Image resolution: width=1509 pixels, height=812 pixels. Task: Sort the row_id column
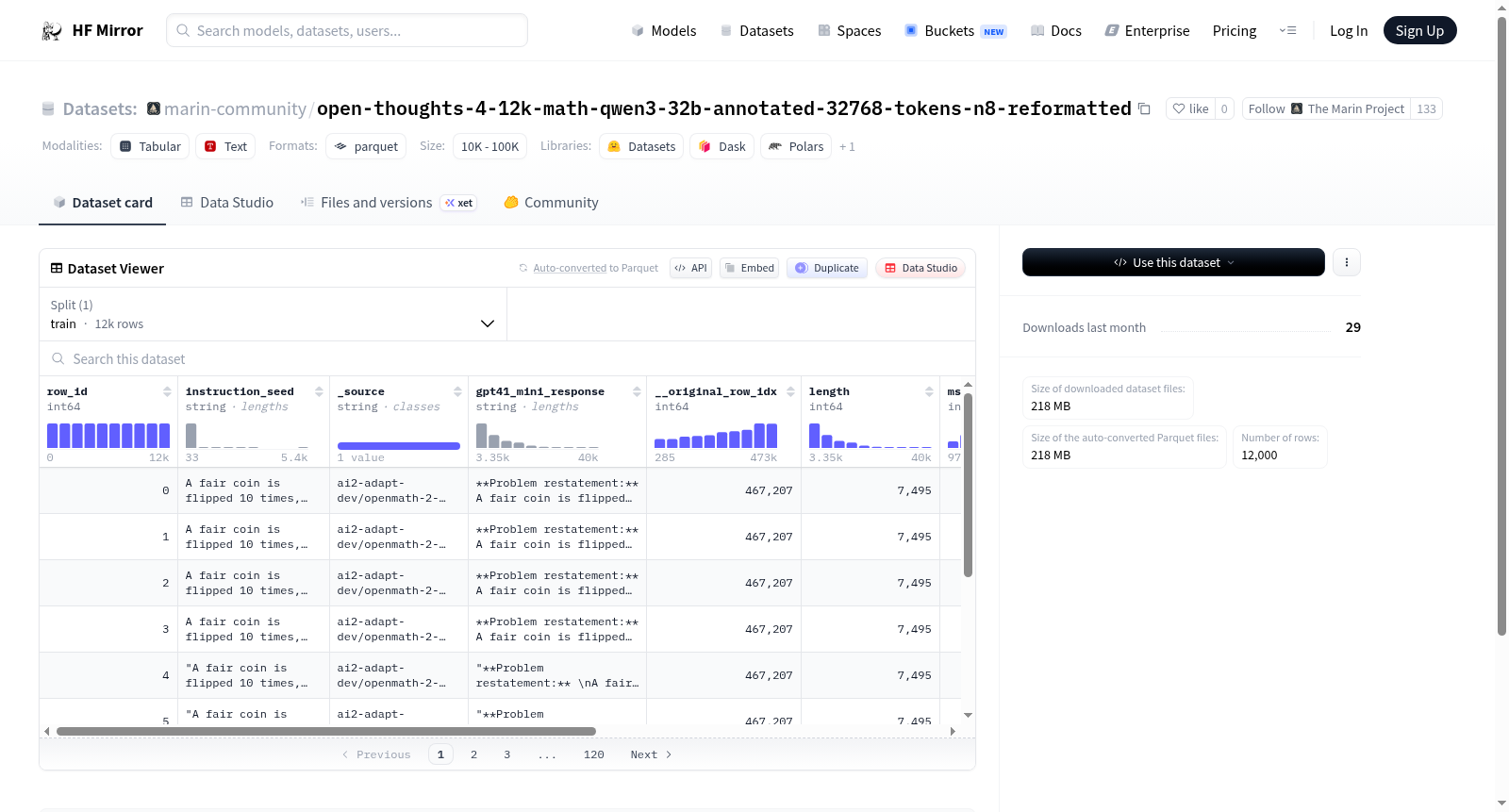167,391
